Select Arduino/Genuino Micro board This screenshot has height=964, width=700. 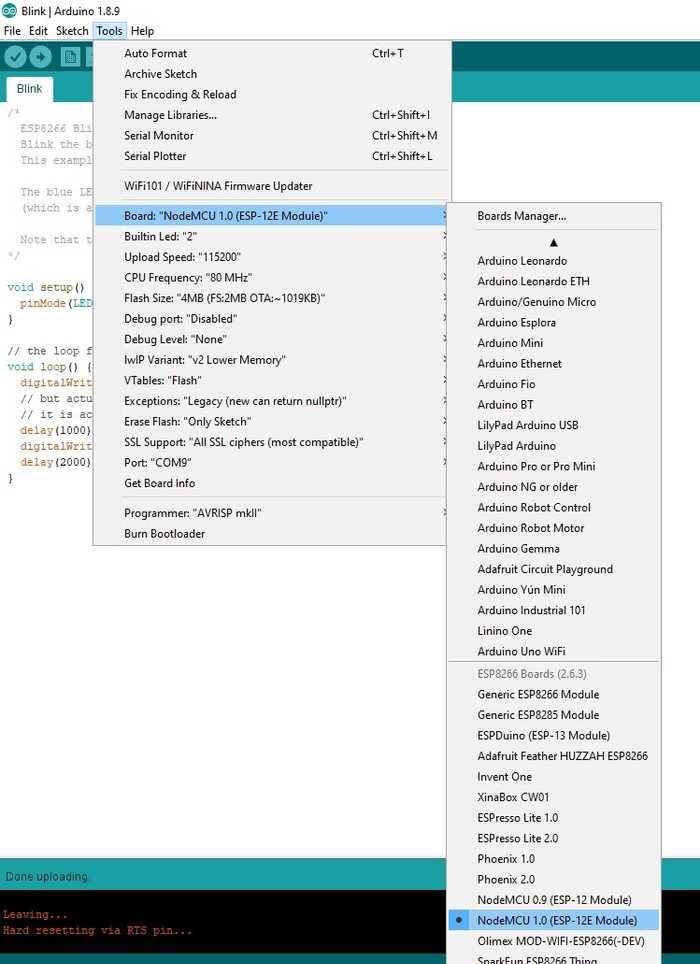click(x=554, y=302)
